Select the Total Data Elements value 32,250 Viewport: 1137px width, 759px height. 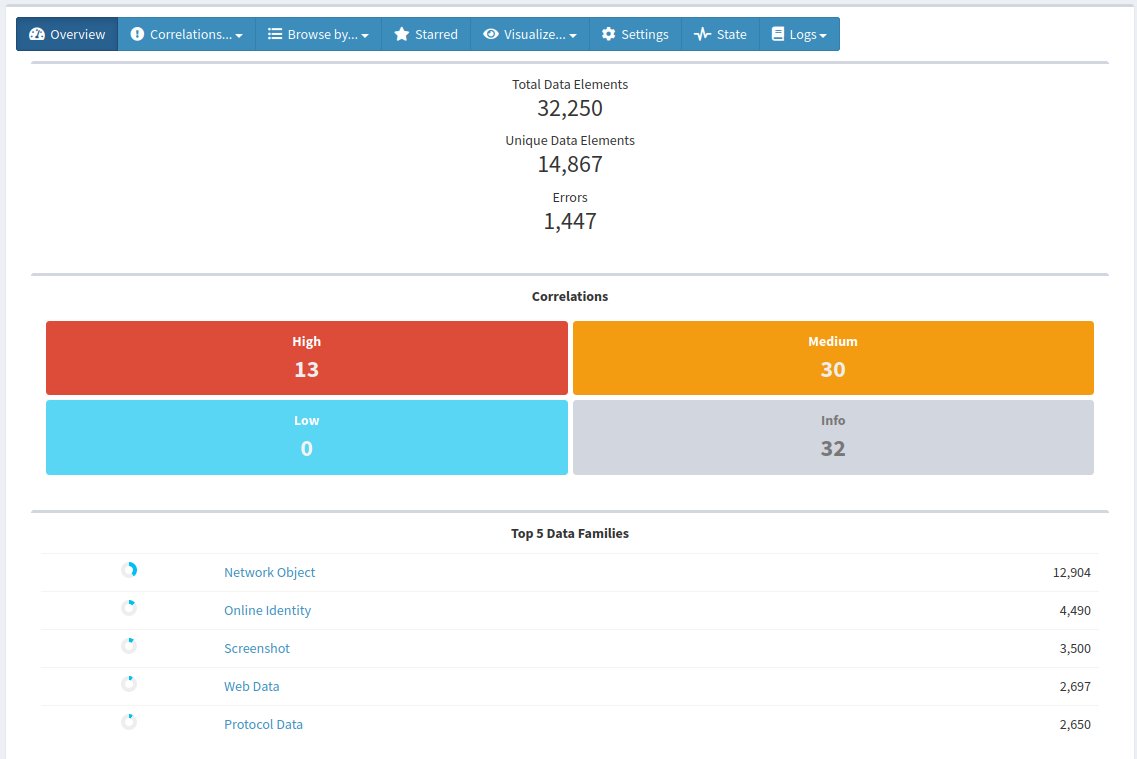[570, 108]
